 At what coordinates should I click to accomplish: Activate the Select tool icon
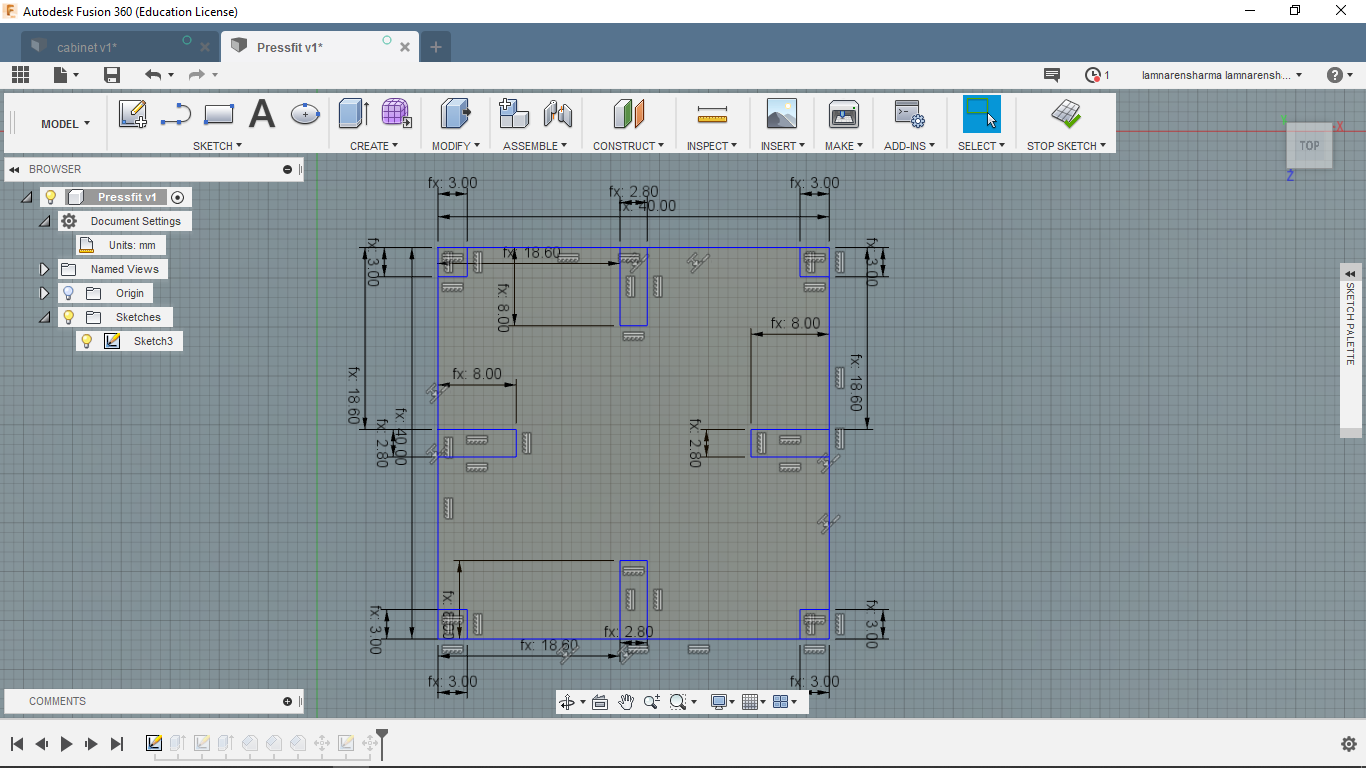(982, 114)
